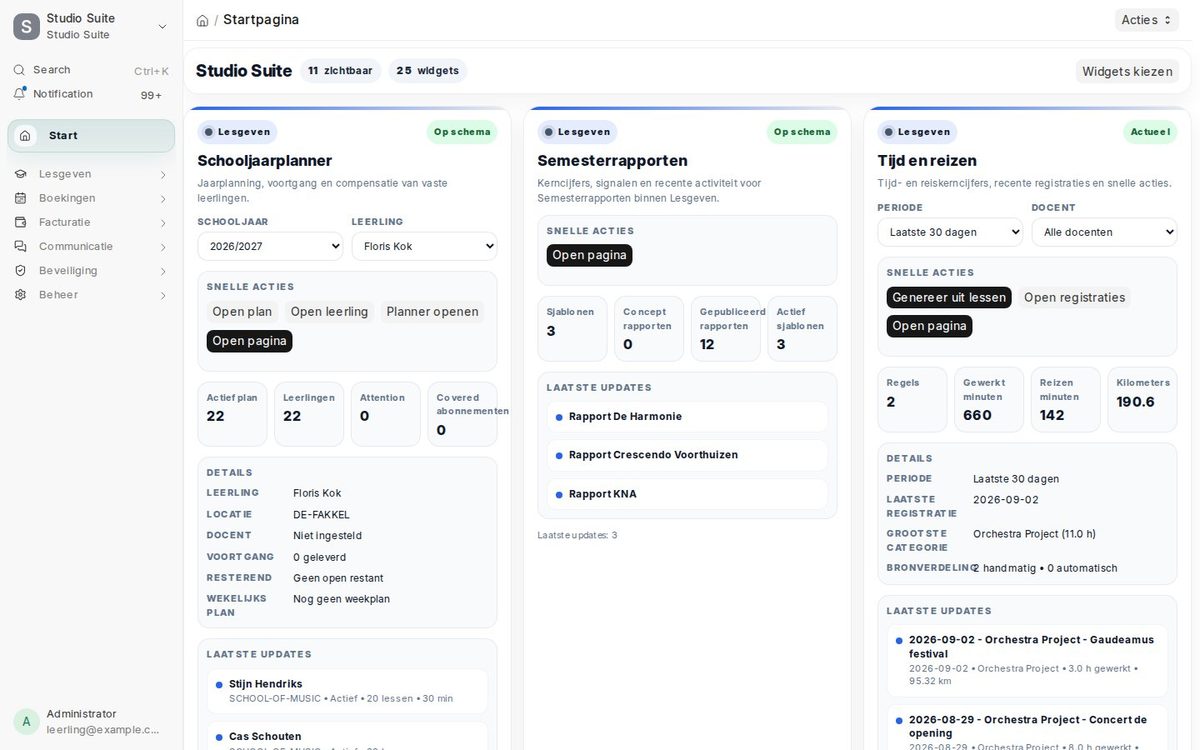Screen dimensions: 1200x750
Task: Click the Lesgeven tag on Semesterrapporten card
Action: pos(577,132)
